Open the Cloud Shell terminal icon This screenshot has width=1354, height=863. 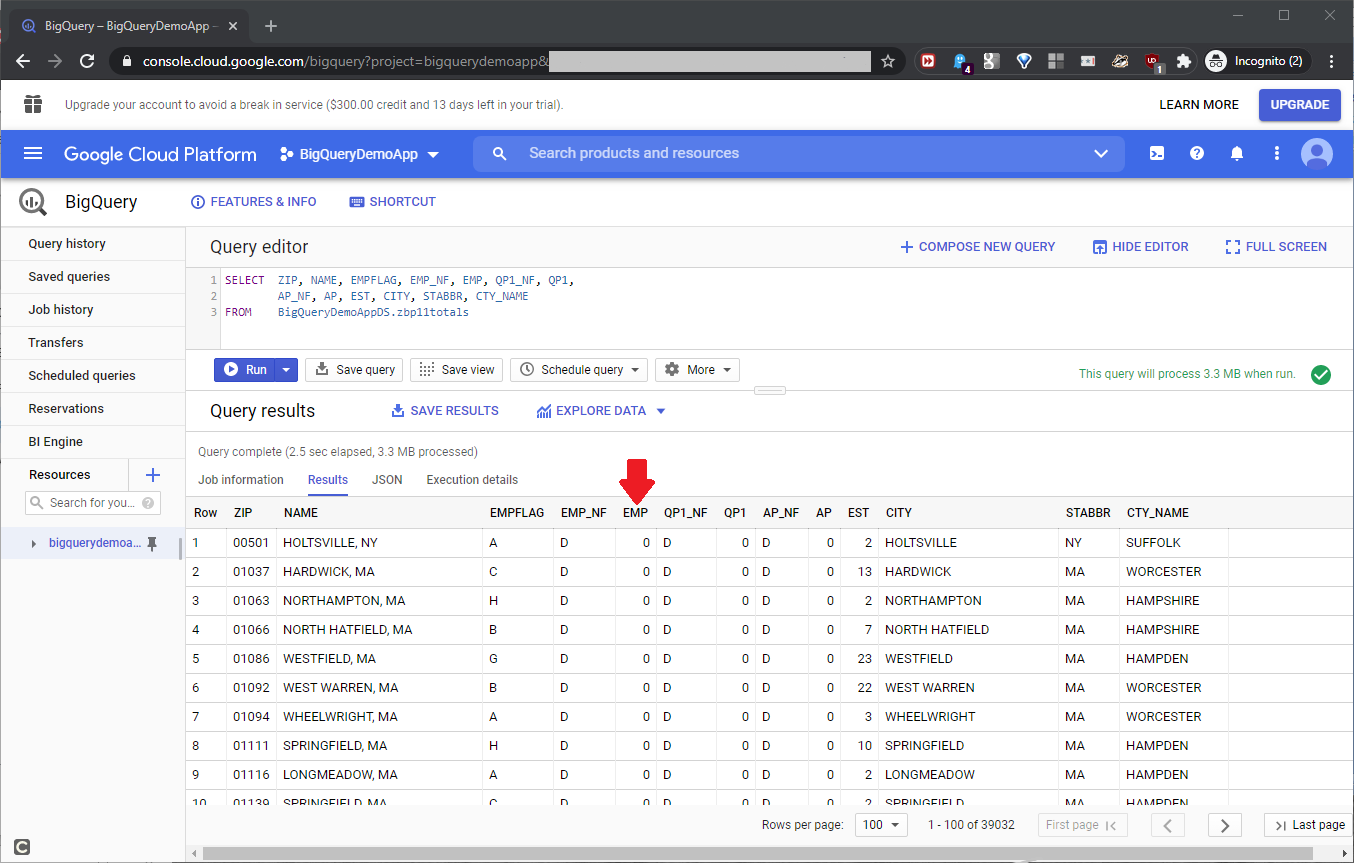point(1156,154)
